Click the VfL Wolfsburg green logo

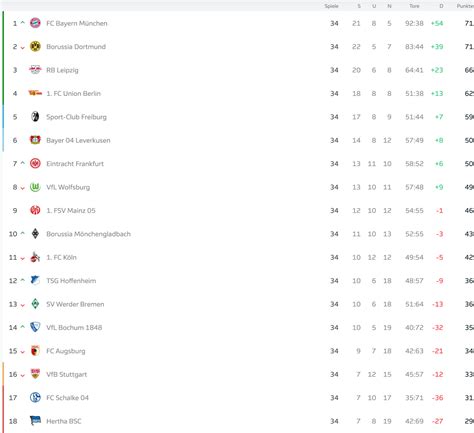click(x=35, y=187)
